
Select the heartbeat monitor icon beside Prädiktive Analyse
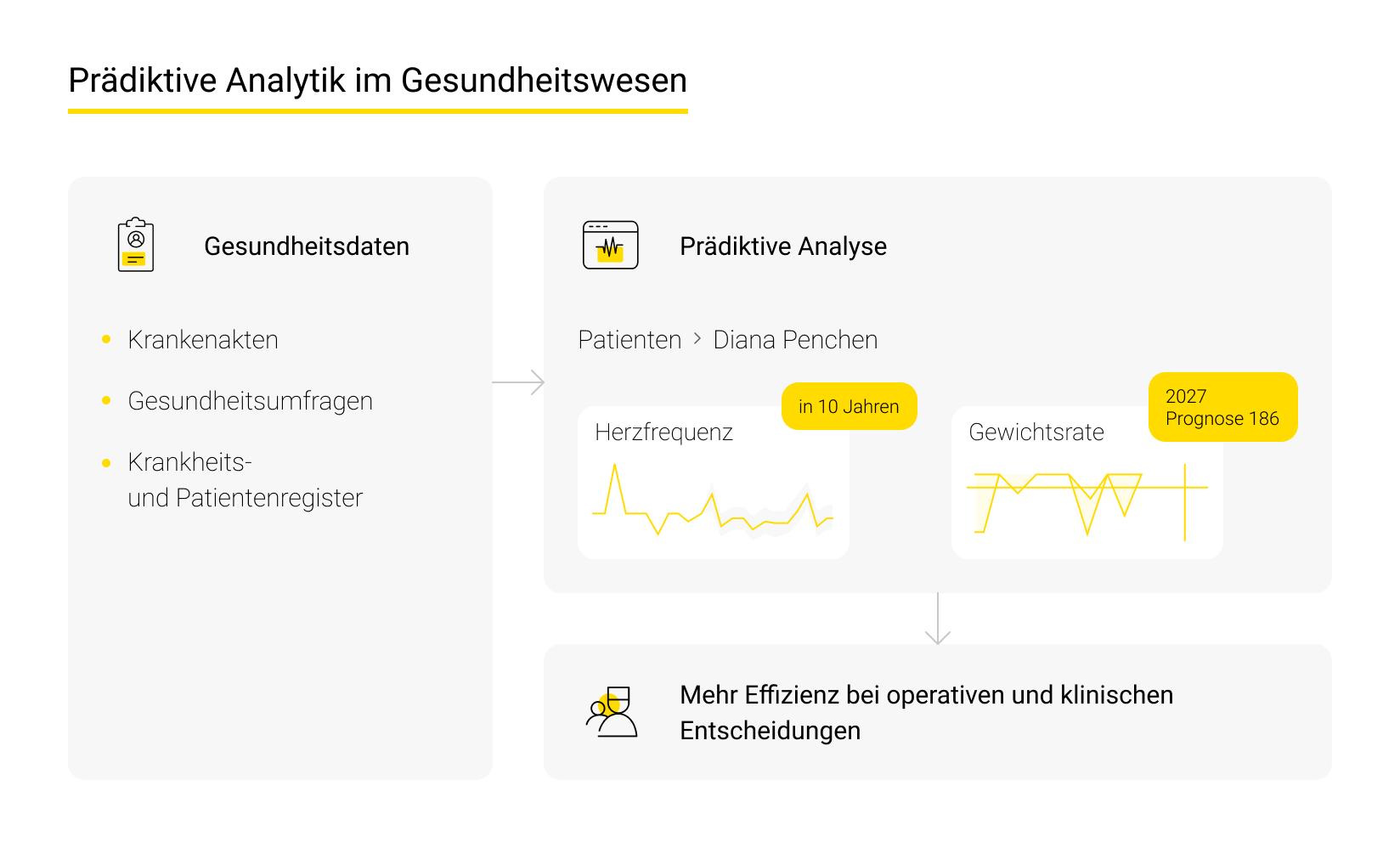(x=610, y=245)
